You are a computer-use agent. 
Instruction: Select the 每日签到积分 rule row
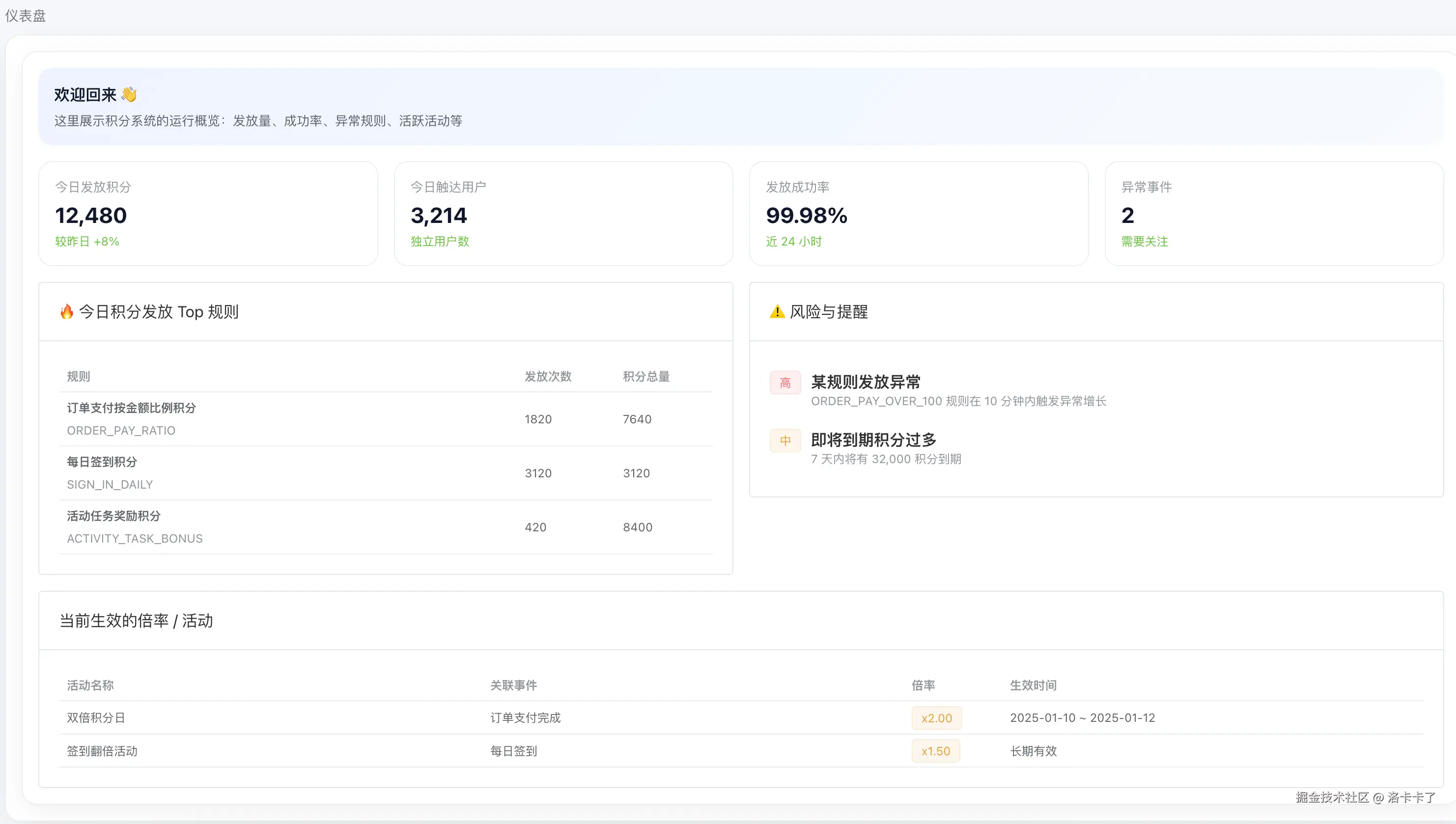102,462
